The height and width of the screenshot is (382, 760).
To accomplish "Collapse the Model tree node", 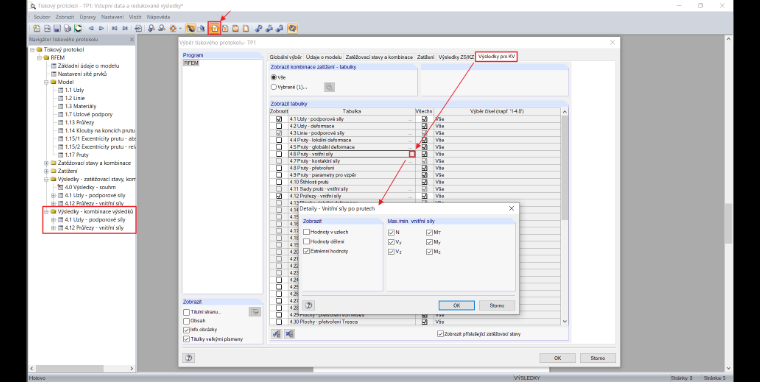I will tap(47, 82).
